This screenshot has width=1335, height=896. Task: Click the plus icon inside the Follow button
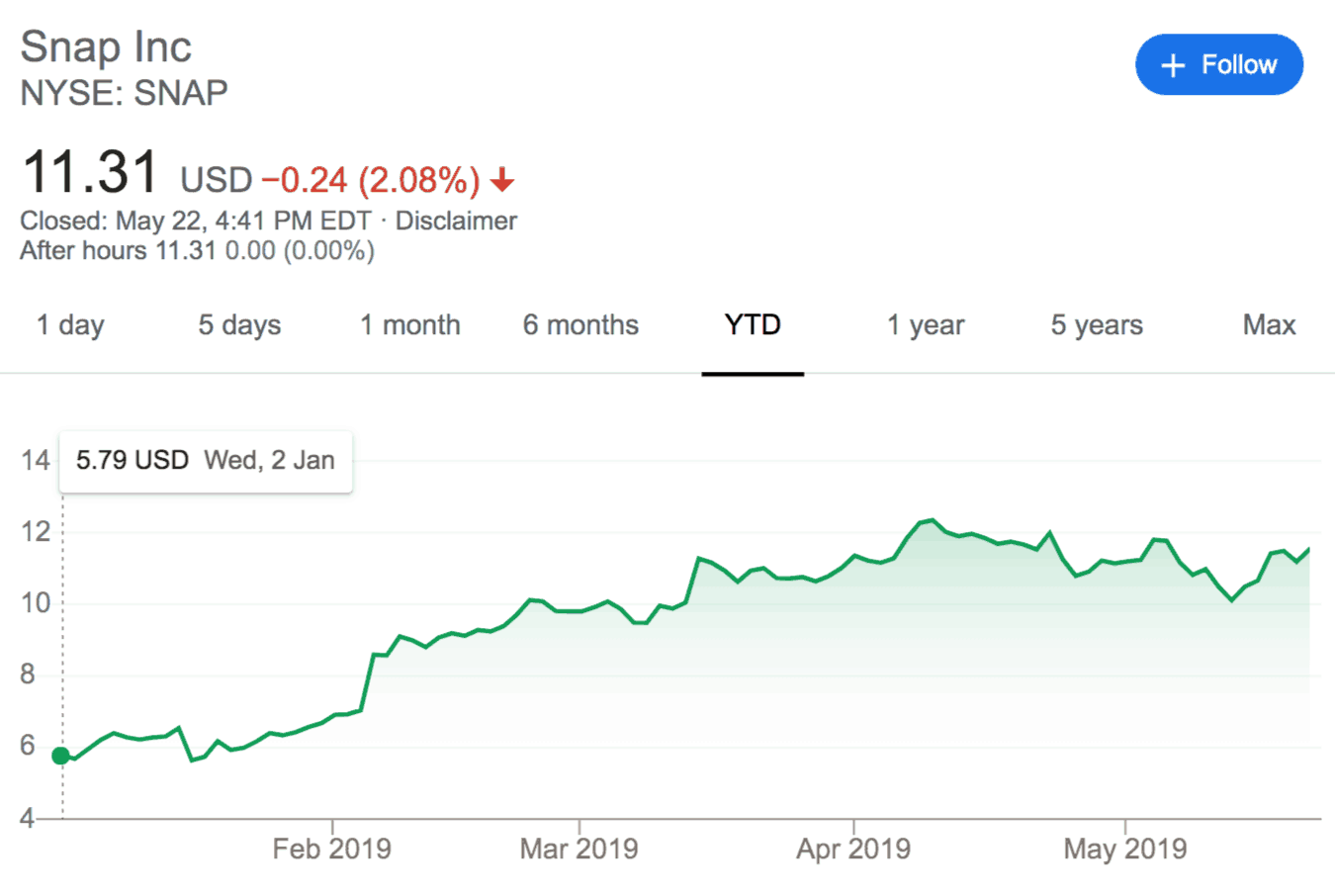click(1173, 64)
